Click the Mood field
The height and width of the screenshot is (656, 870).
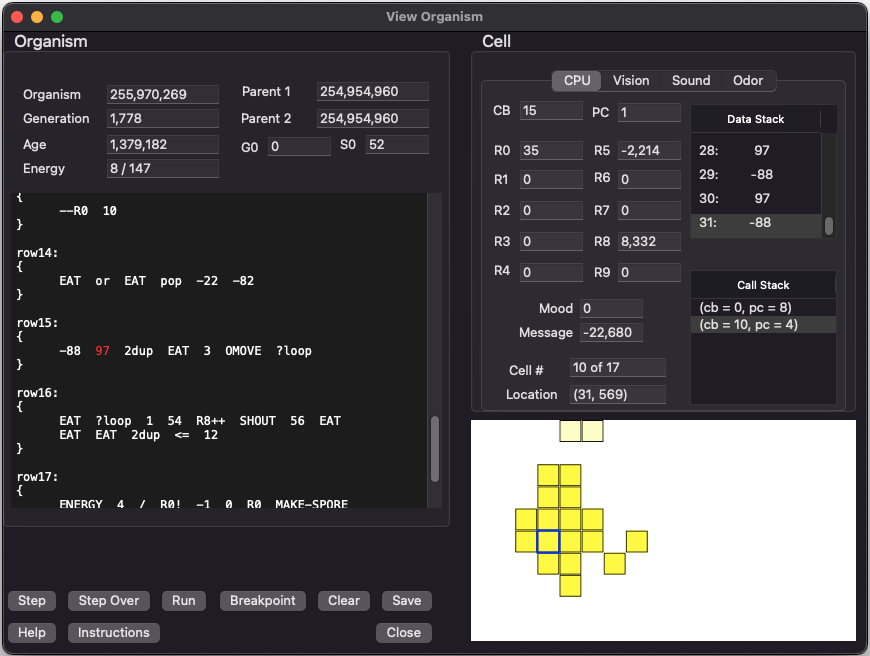coord(611,309)
